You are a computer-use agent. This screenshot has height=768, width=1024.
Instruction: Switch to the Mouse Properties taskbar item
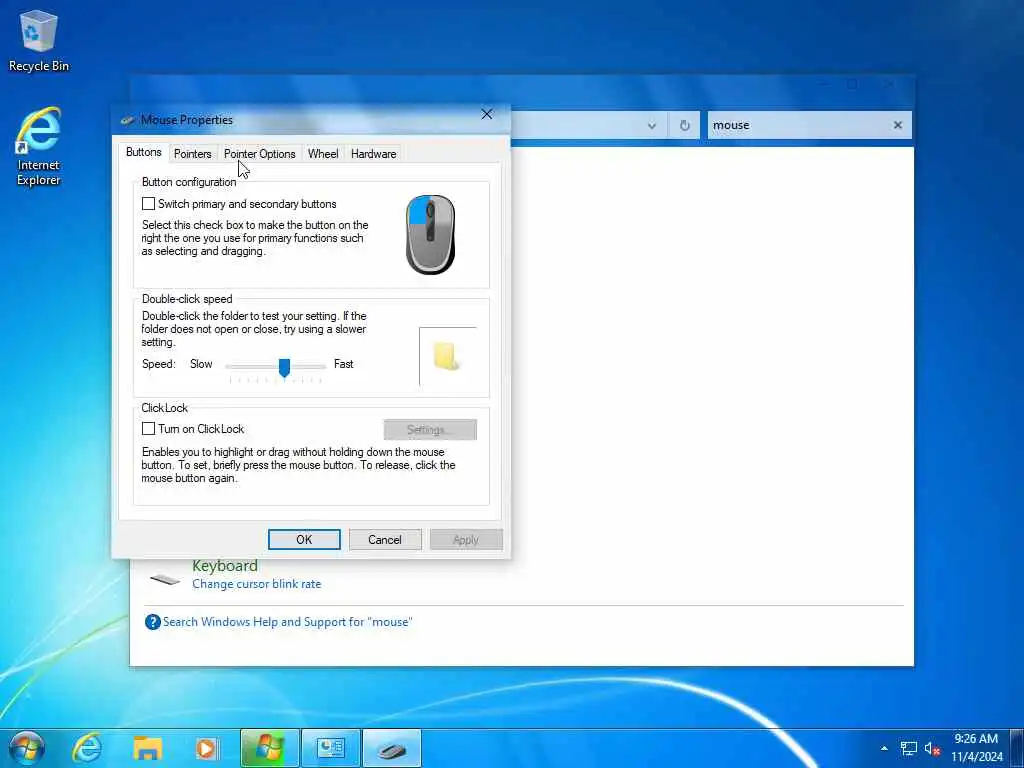point(392,748)
